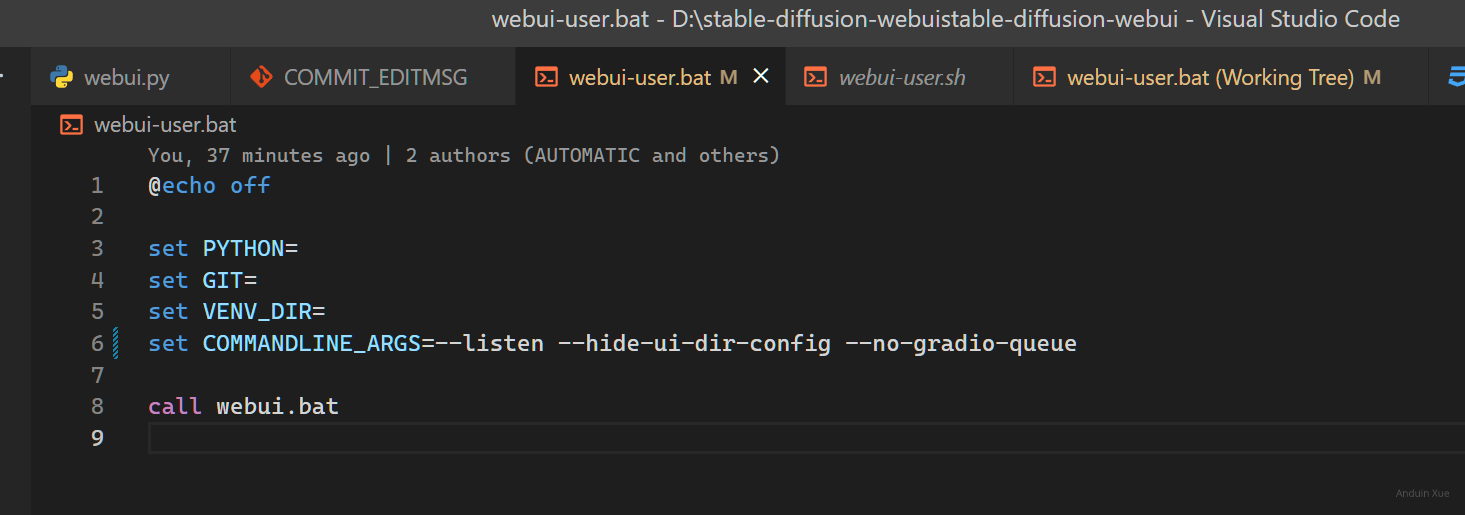
Task: Click the breadcrumb file icon above the editor
Action: (71, 125)
